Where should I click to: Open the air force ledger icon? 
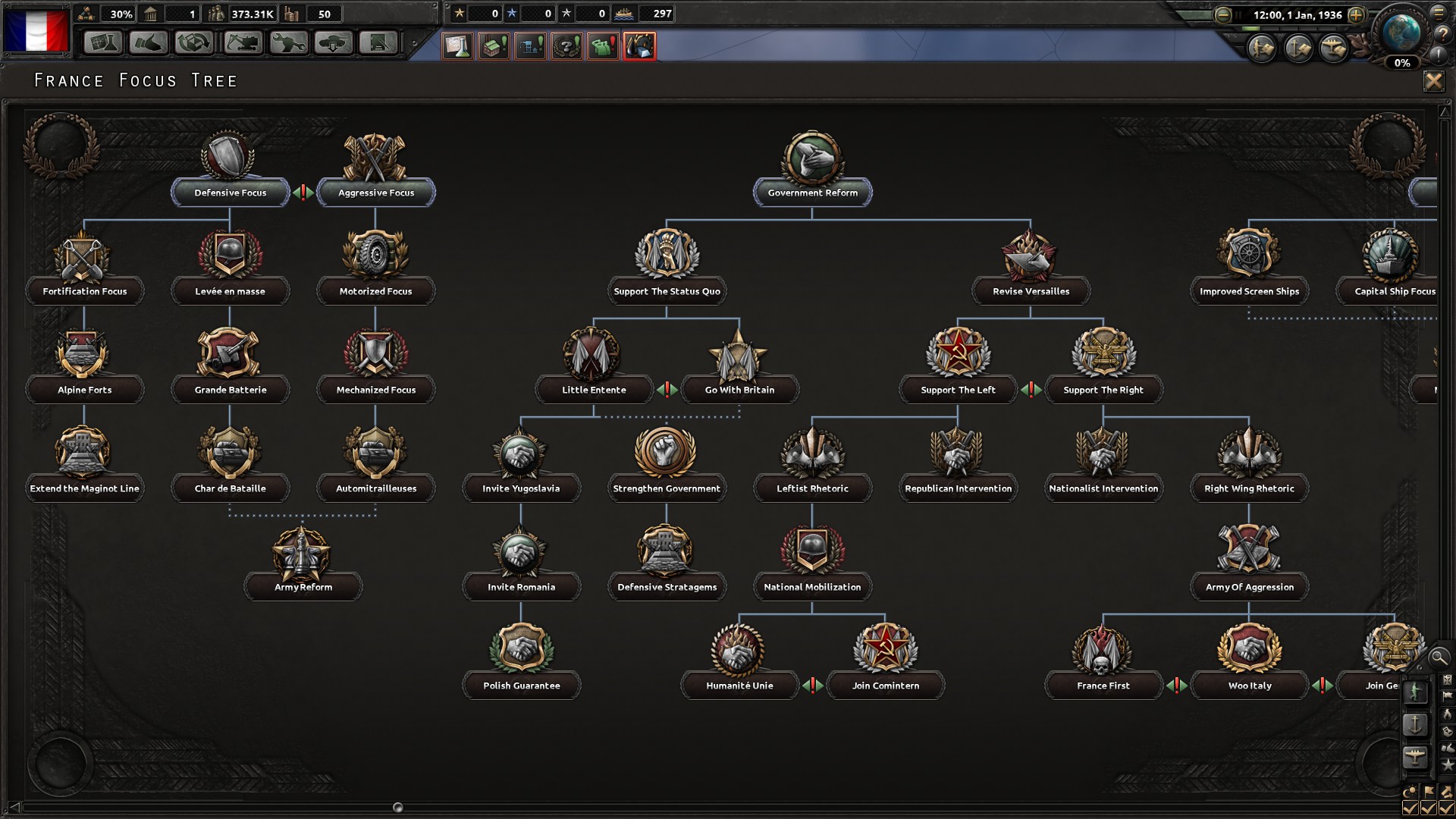click(1334, 49)
